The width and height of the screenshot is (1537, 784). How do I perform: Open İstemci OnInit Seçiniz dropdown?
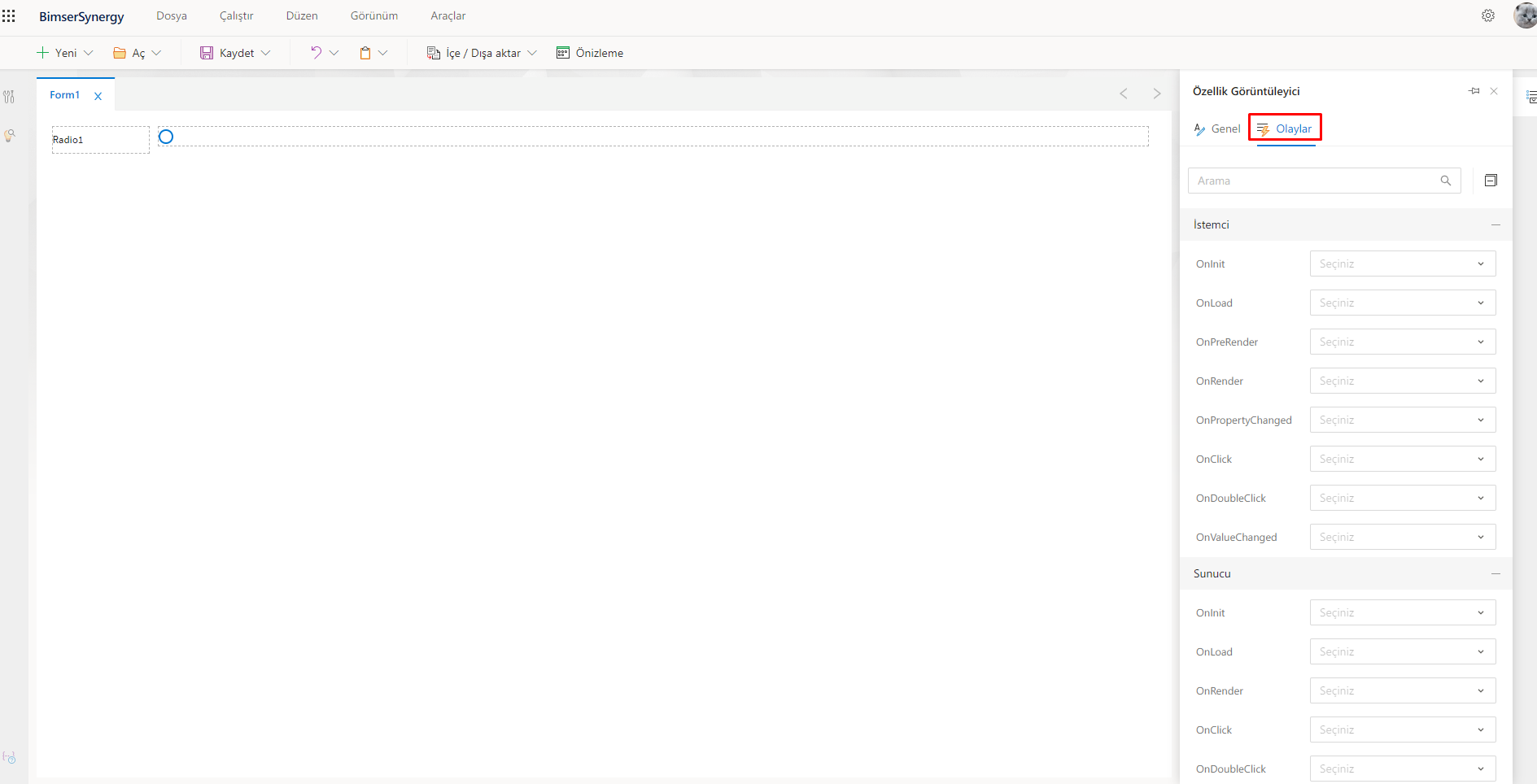1403,264
